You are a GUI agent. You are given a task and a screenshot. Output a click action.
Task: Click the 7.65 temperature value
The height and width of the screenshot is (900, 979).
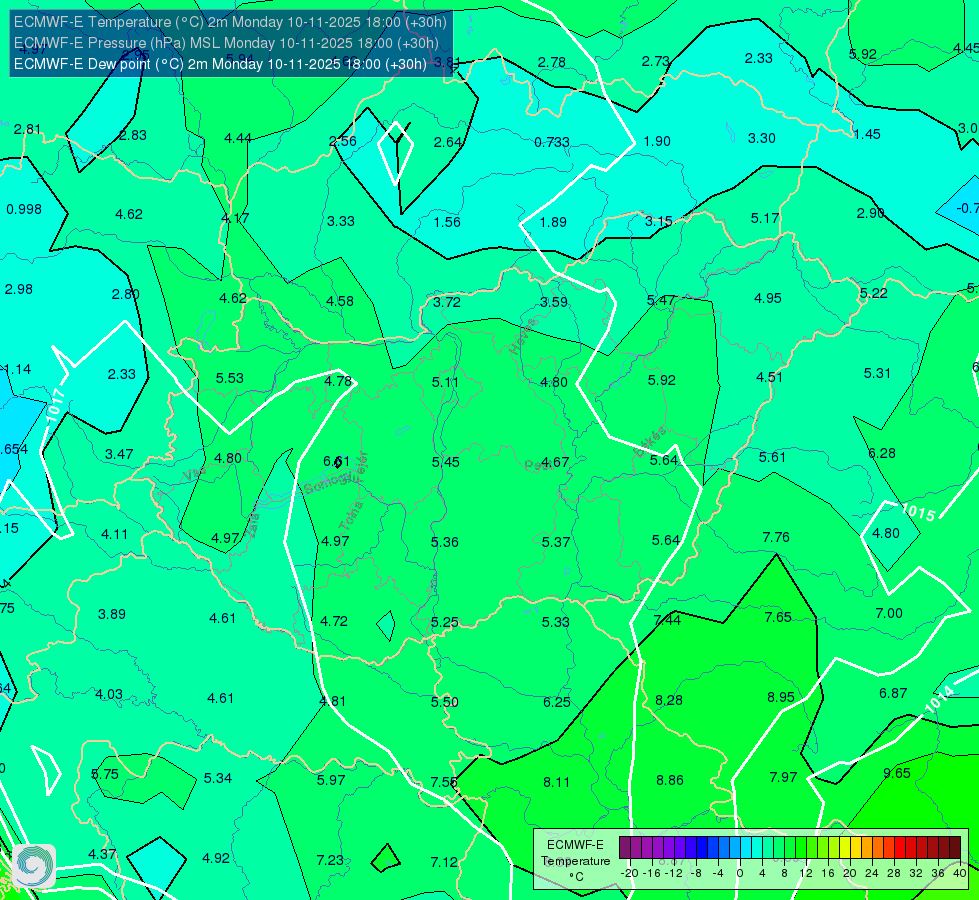pyautogui.click(x=778, y=617)
